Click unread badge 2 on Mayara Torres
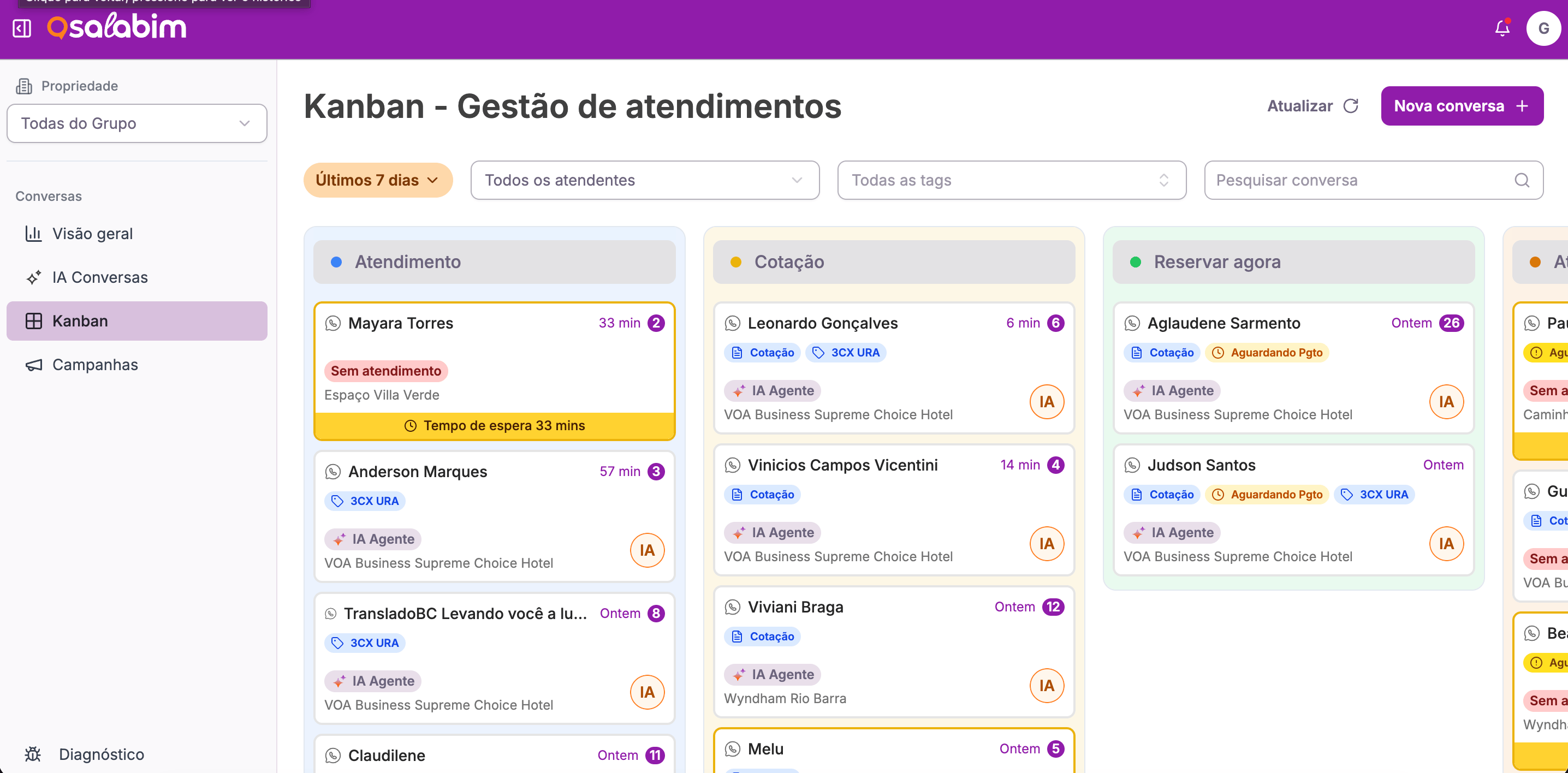Image resolution: width=1568 pixels, height=773 pixels. coord(656,323)
